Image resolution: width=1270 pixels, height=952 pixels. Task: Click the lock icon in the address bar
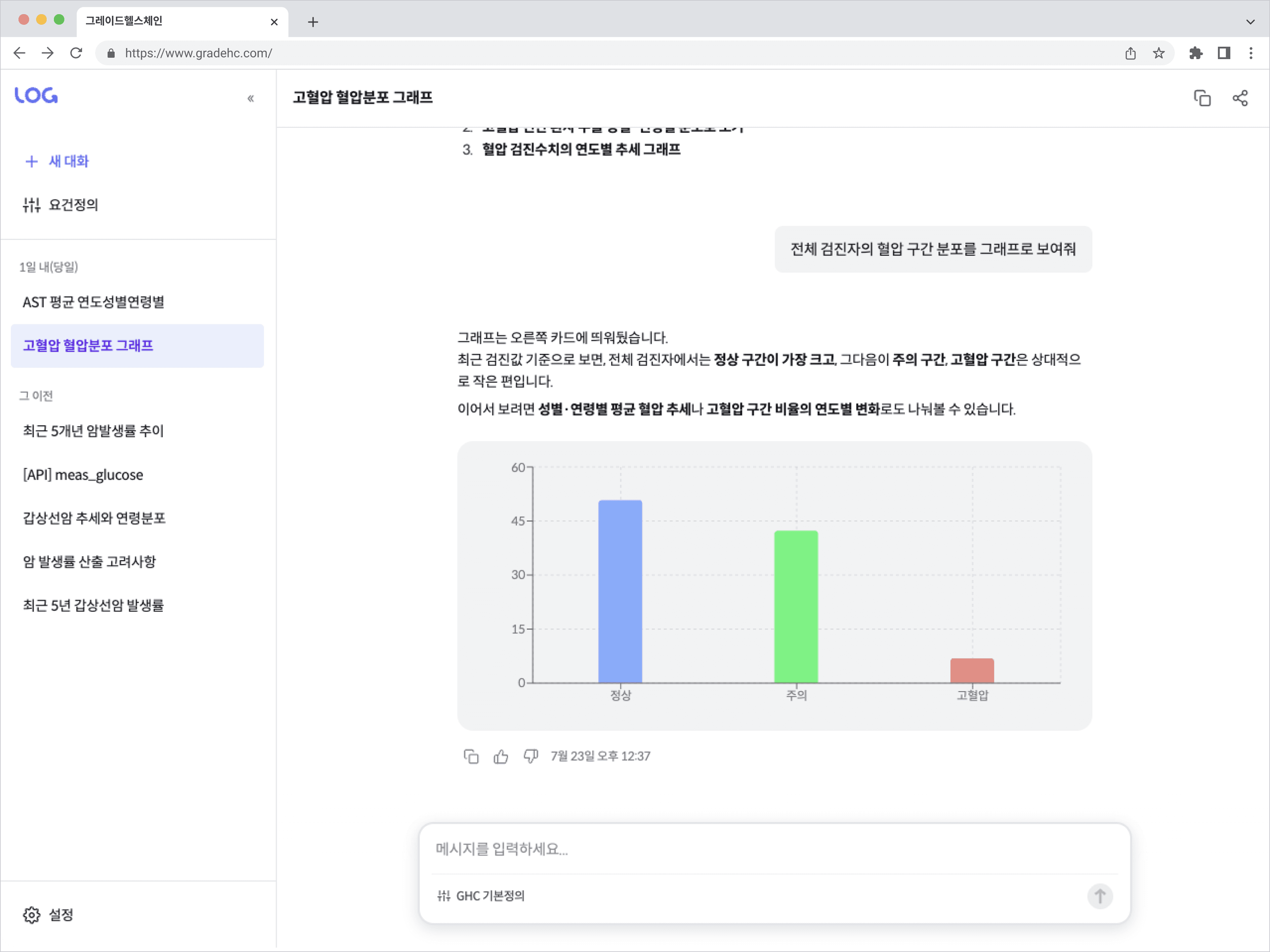pos(111,53)
